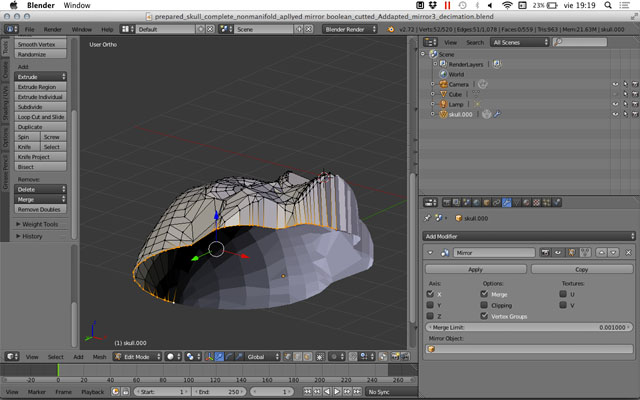Image resolution: width=640 pixels, height=400 pixels.
Task: Enable the Z axis checkbox
Action: pos(430,316)
